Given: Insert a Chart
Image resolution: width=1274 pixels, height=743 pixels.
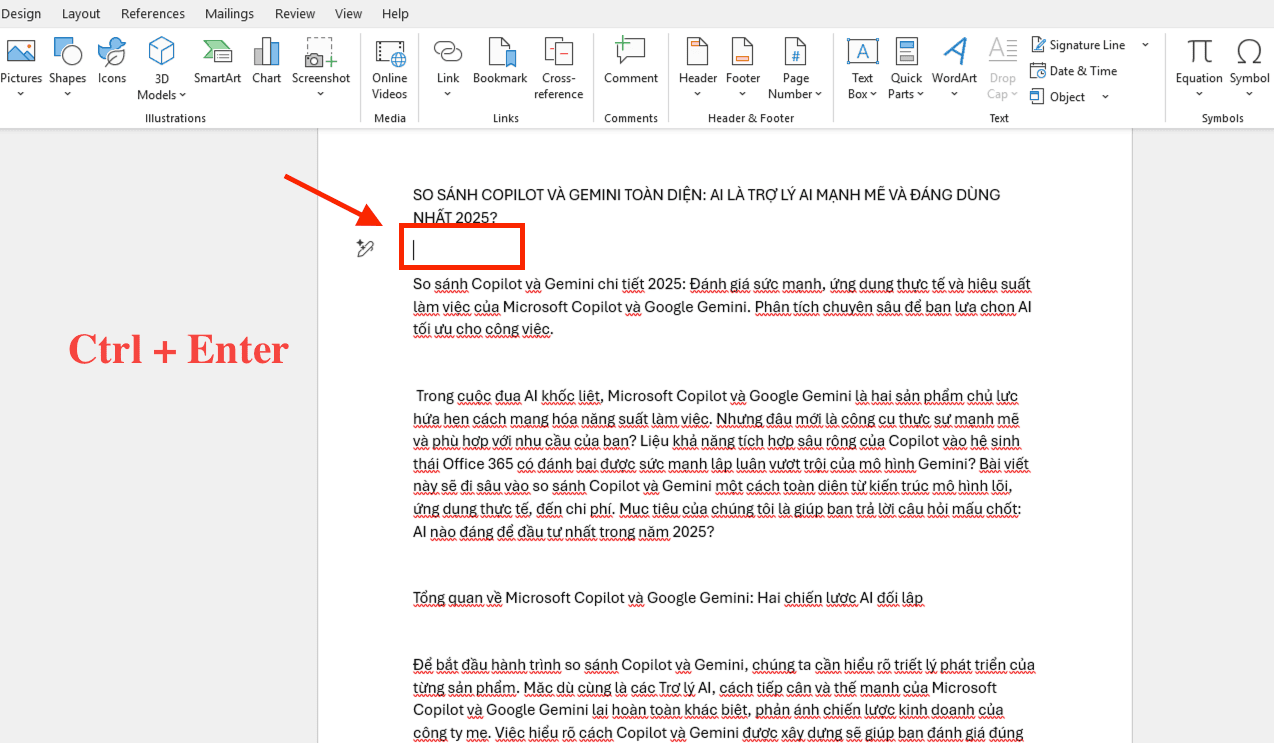Looking at the screenshot, I should click(266, 62).
